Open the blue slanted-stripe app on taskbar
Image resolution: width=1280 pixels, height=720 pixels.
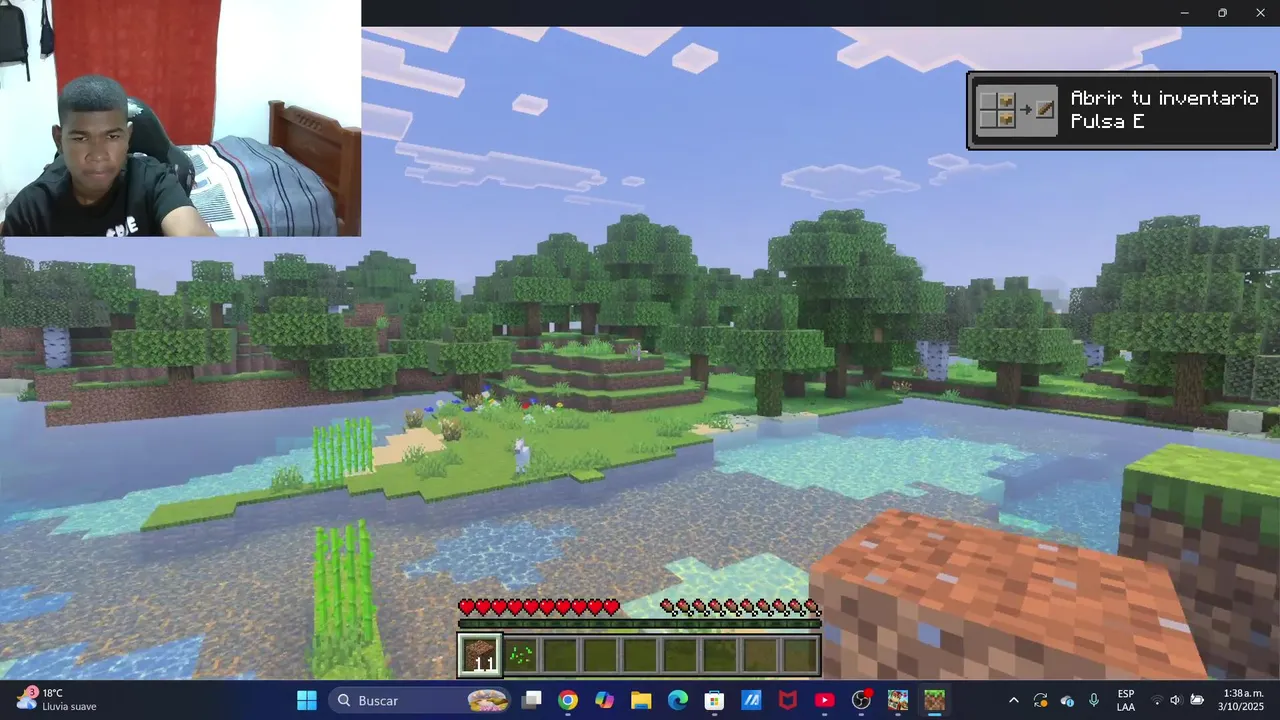[x=751, y=700]
